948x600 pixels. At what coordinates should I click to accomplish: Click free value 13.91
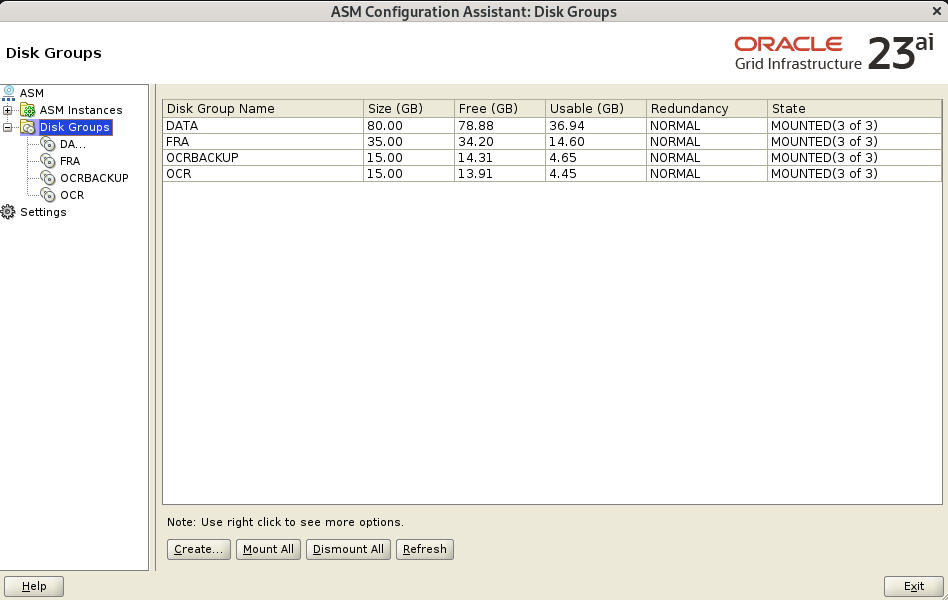pyautogui.click(x=475, y=174)
